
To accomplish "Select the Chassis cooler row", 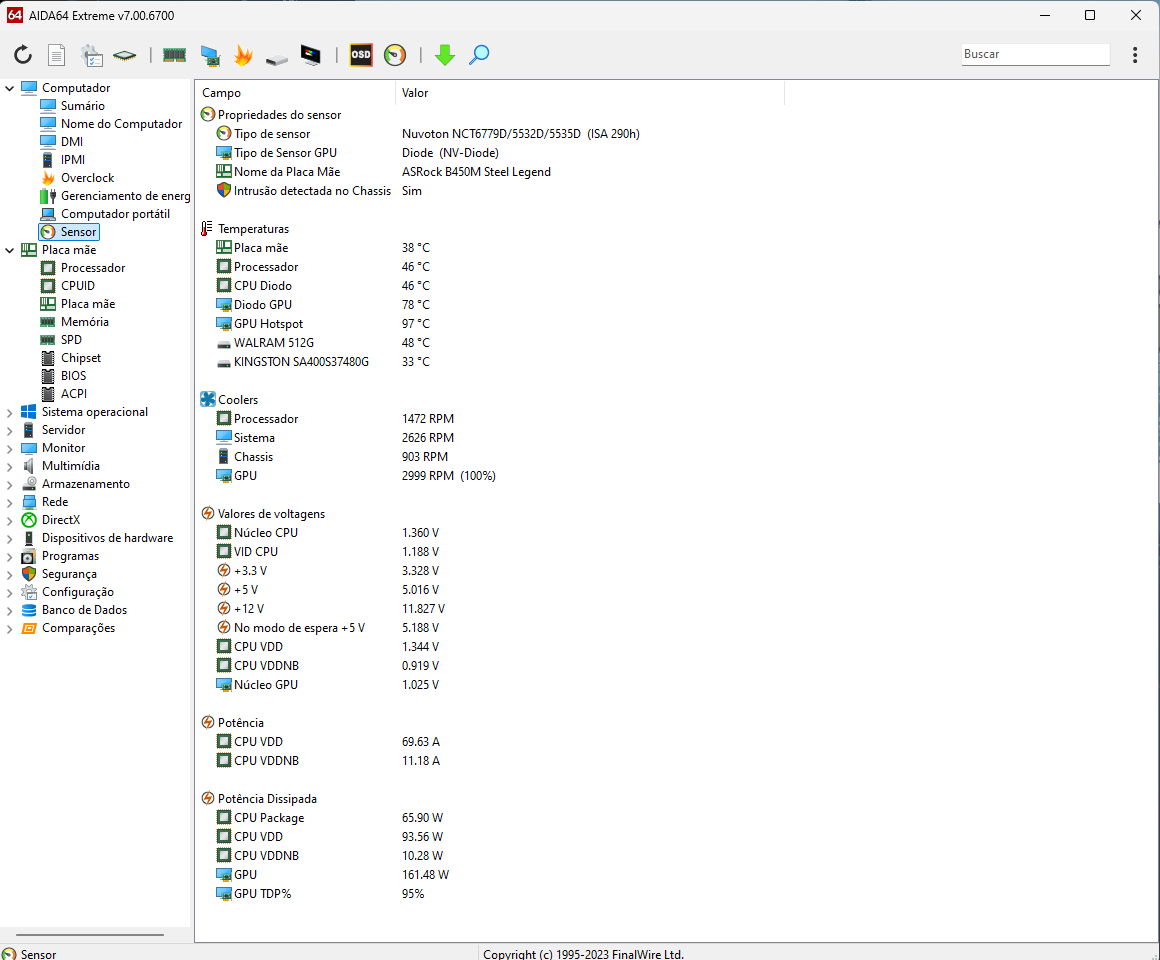I will [331, 457].
